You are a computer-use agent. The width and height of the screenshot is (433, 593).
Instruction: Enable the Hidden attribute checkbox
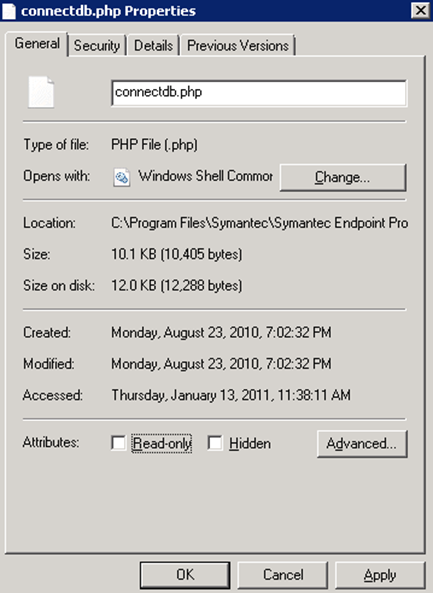(215, 443)
